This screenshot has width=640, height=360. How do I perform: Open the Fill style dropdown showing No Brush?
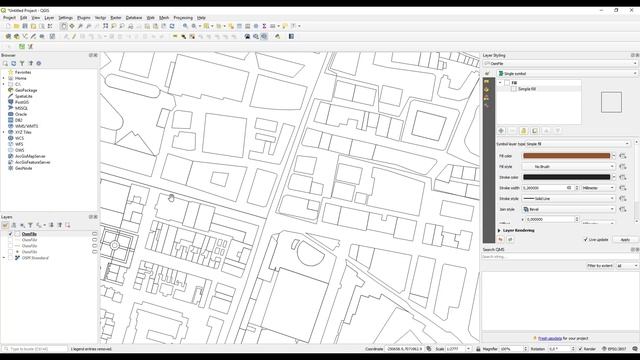(568, 167)
